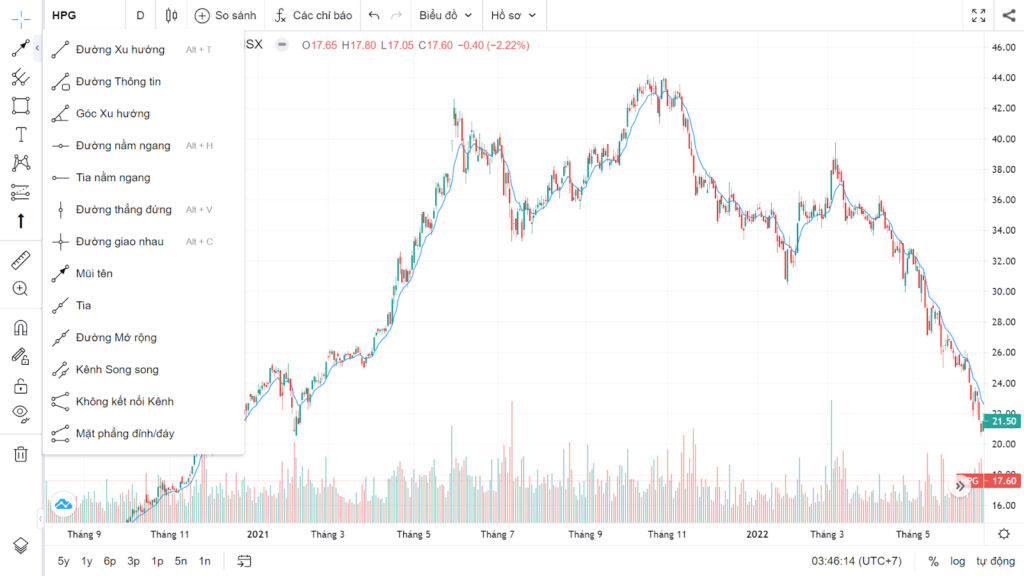Toggle lock all drawing tools
1024x576 pixels.
pos(20,386)
